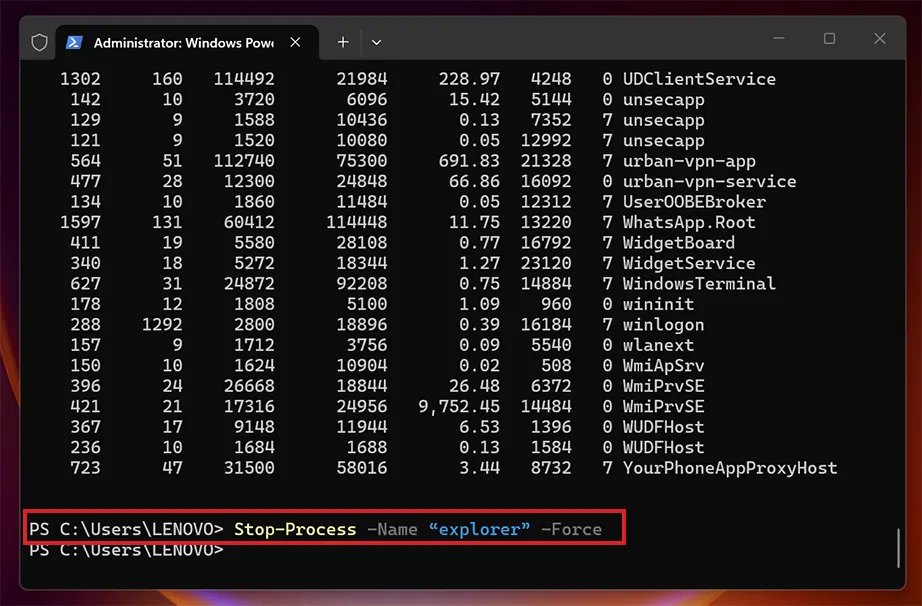
Task: Maximize the Terminal window
Action: click(x=829, y=39)
